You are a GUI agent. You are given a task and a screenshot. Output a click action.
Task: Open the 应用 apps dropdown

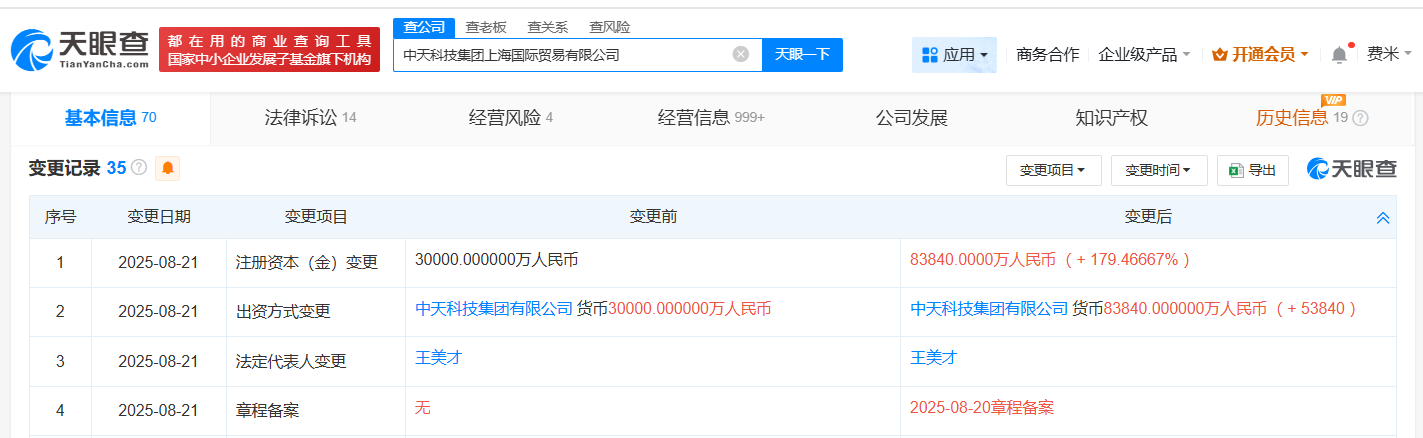click(954, 54)
